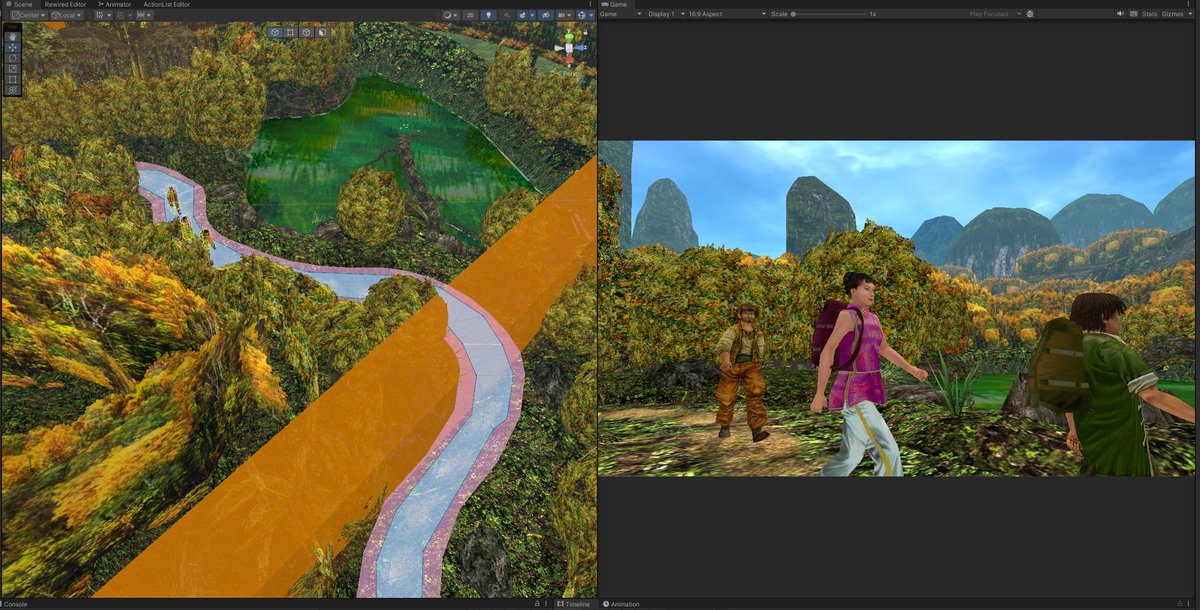This screenshot has width=1200, height=610.
Task: Select the Transform tool
Action: [12, 90]
